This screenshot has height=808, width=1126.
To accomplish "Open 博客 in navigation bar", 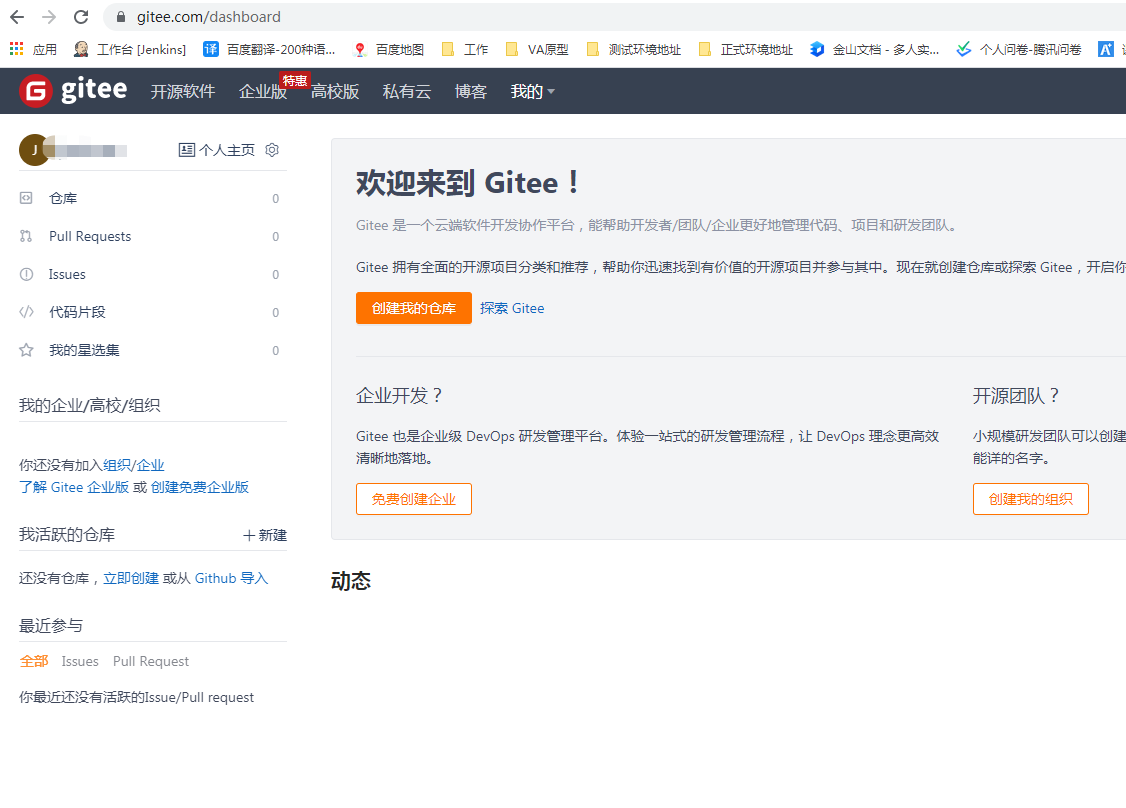I will pos(470,91).
